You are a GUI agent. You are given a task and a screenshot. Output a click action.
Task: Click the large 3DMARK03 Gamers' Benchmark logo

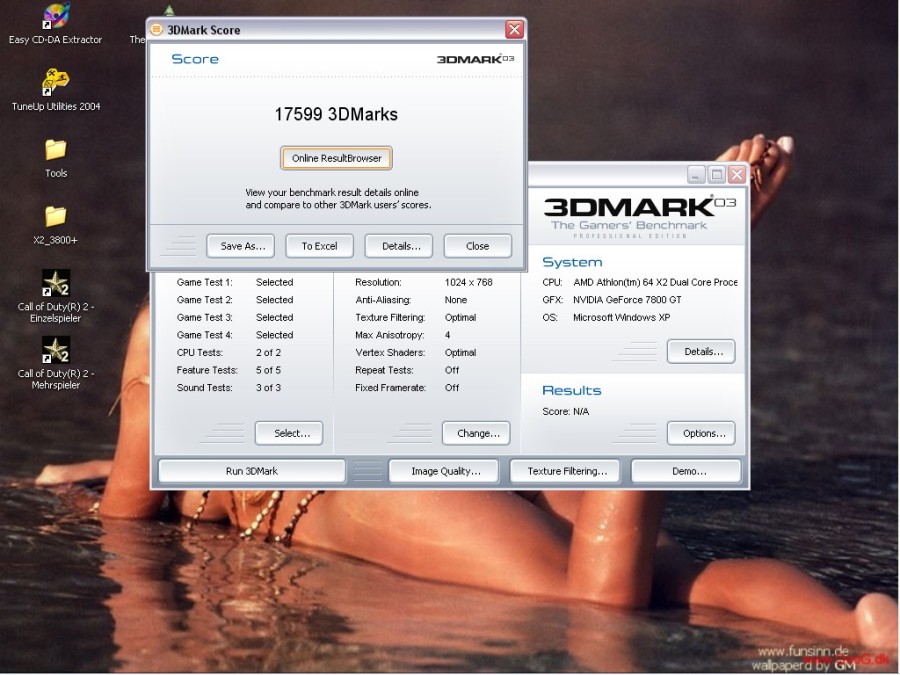[639, 216]
